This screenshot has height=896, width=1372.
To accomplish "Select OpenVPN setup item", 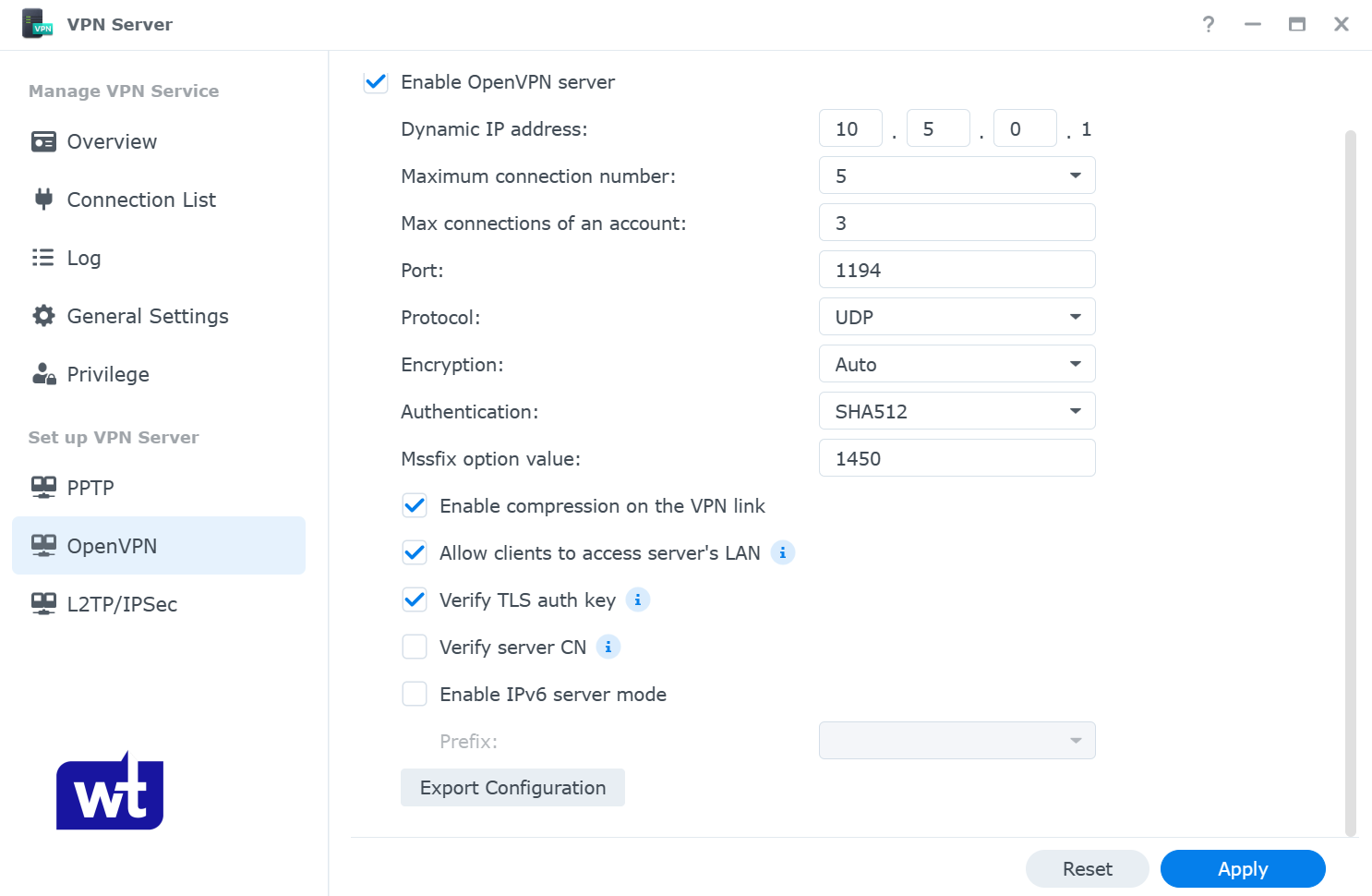I will tap(159, 546).
